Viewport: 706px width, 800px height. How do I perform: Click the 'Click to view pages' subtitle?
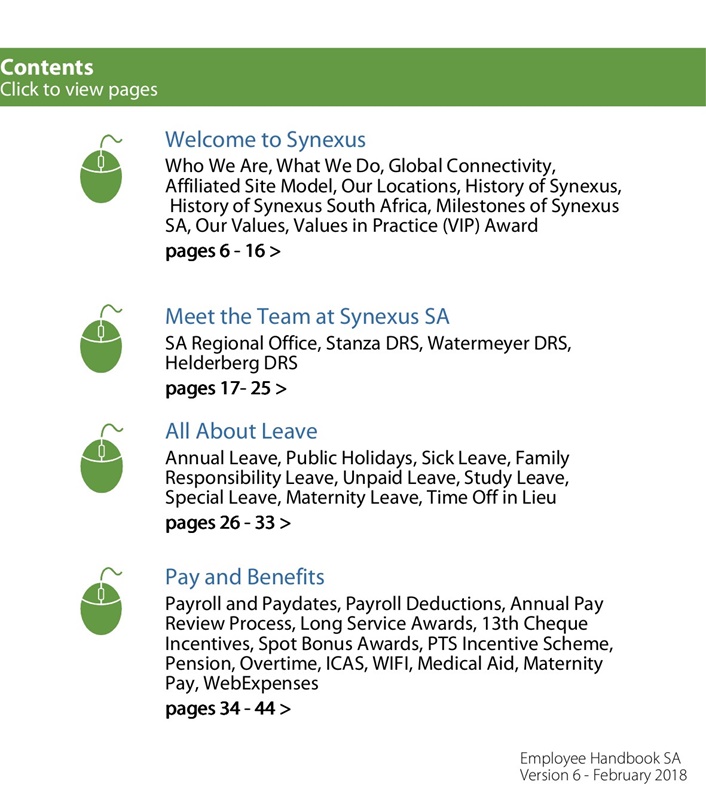coord(79,90)
